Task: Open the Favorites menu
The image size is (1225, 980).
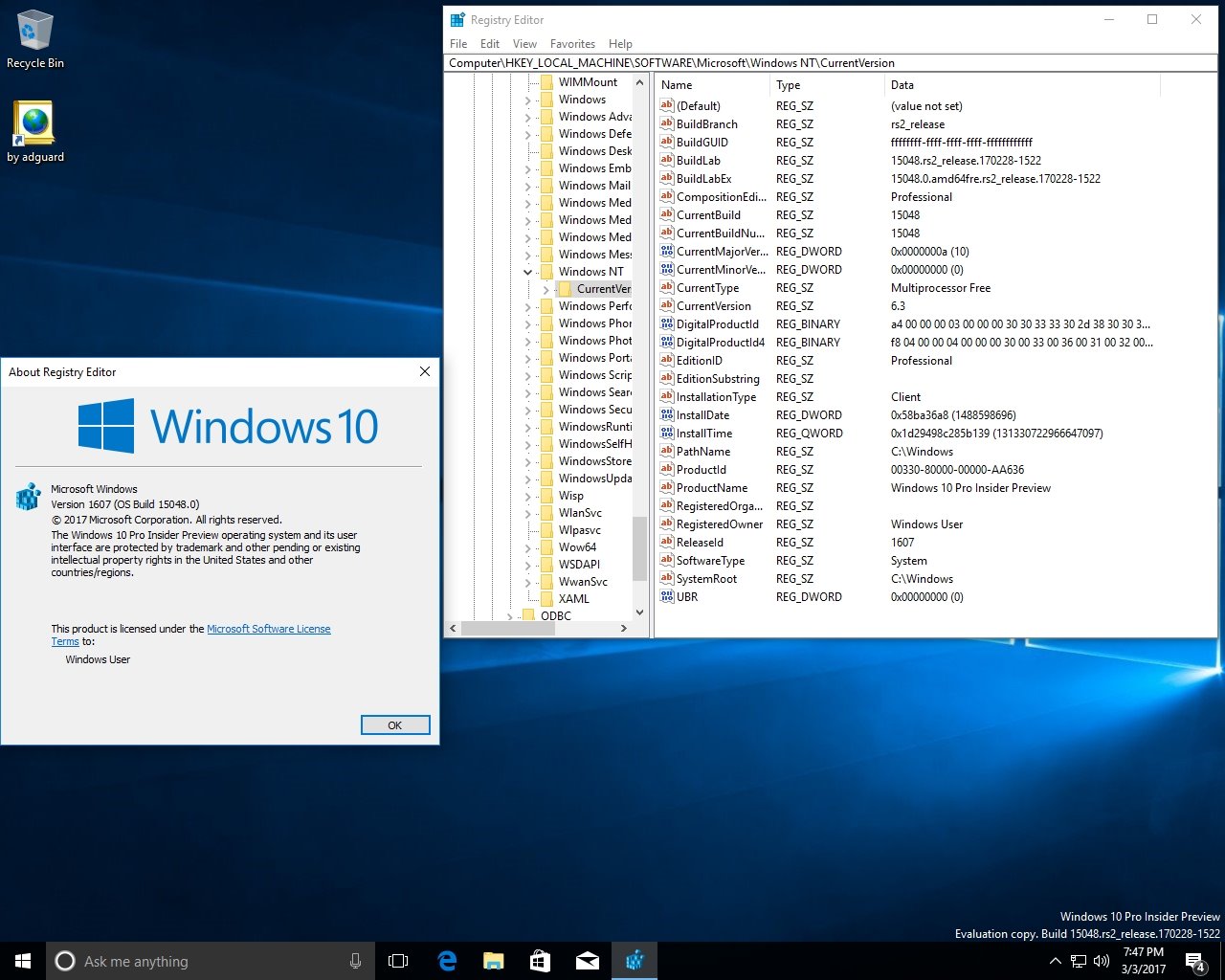Action: point(572,43)
